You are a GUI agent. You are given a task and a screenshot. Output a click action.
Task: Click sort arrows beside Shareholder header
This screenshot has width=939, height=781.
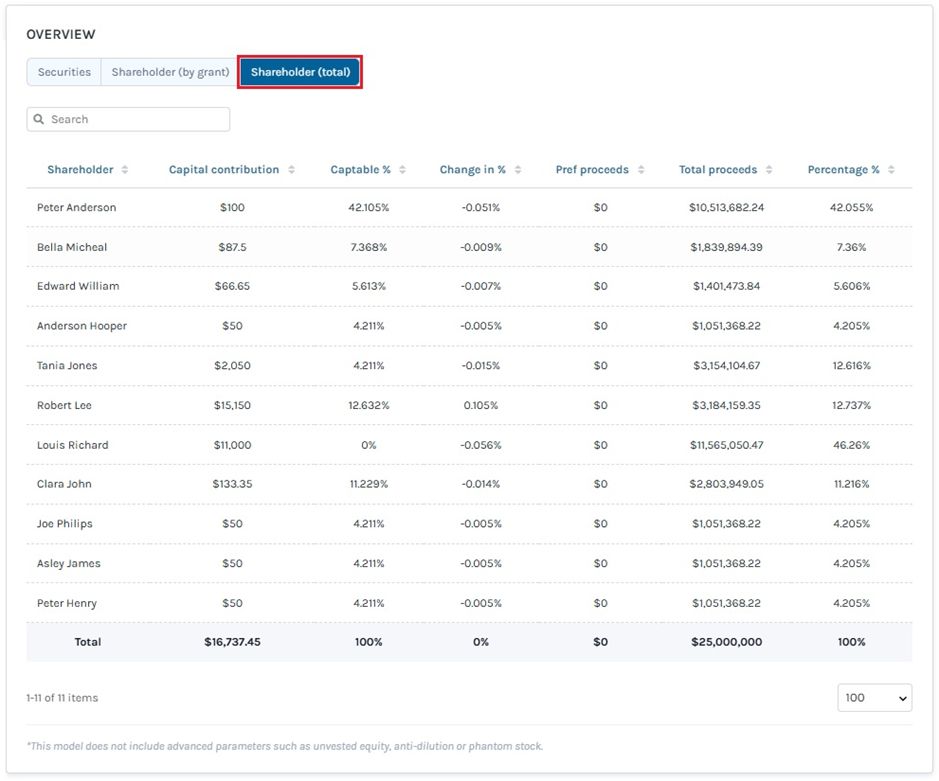point(125,170)
